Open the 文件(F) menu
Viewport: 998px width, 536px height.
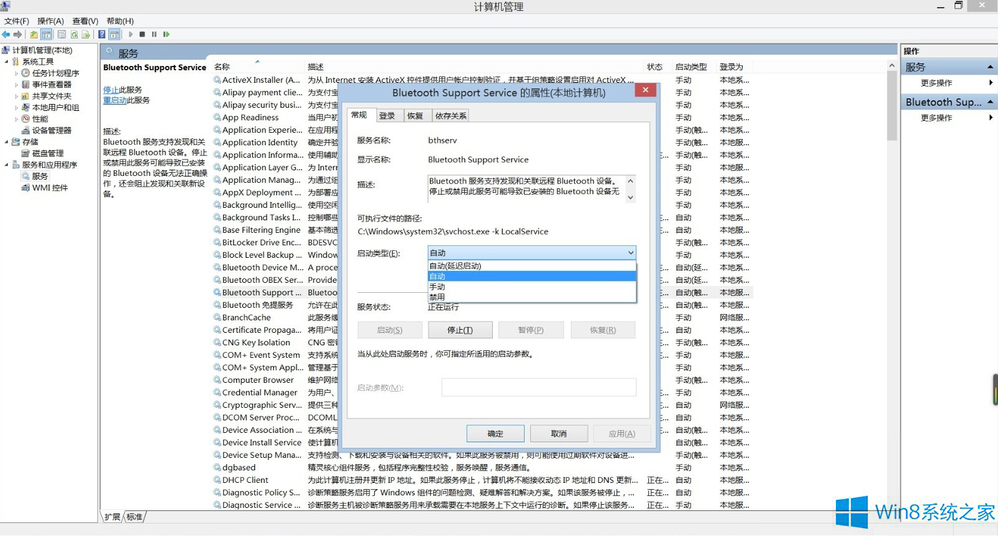(x=17, y=21)
